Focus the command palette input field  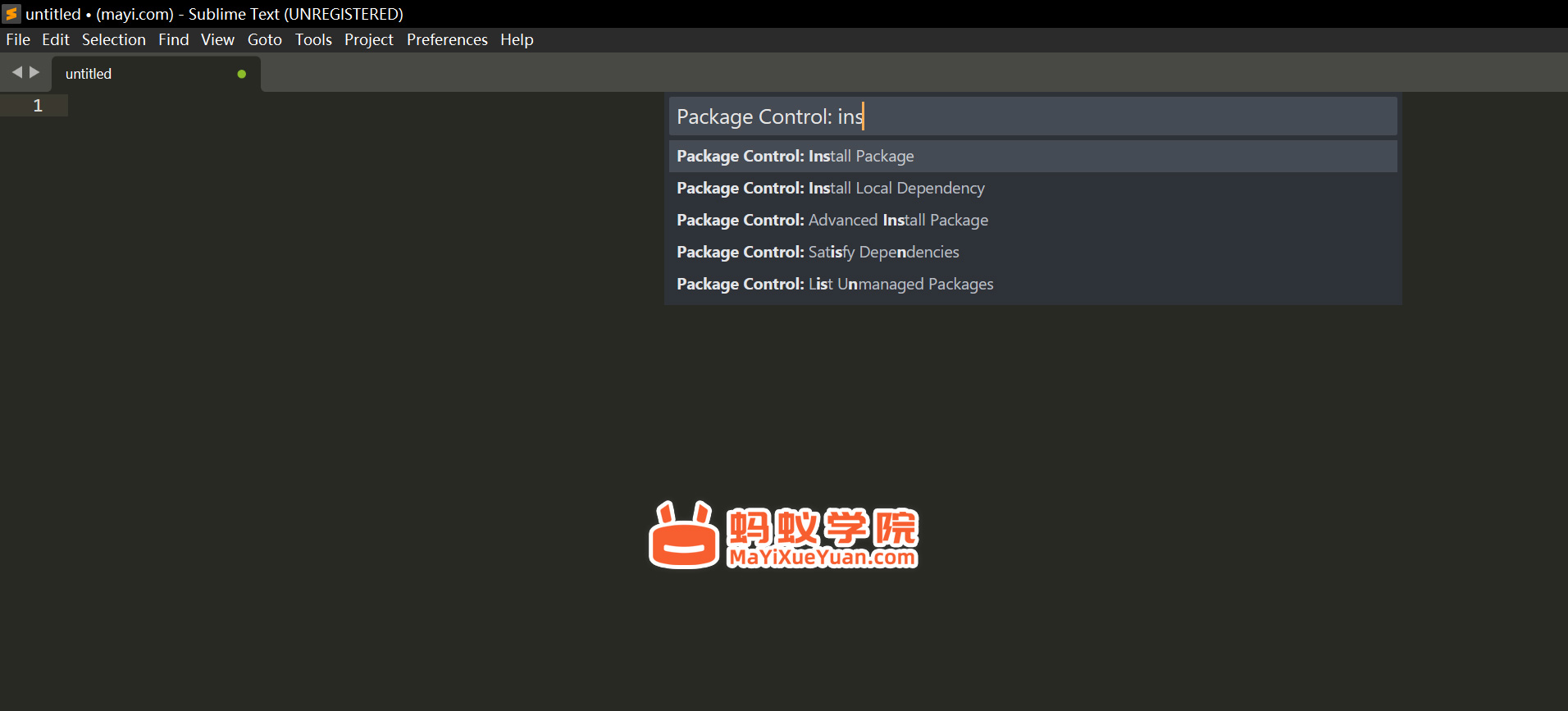point(1033,116)
